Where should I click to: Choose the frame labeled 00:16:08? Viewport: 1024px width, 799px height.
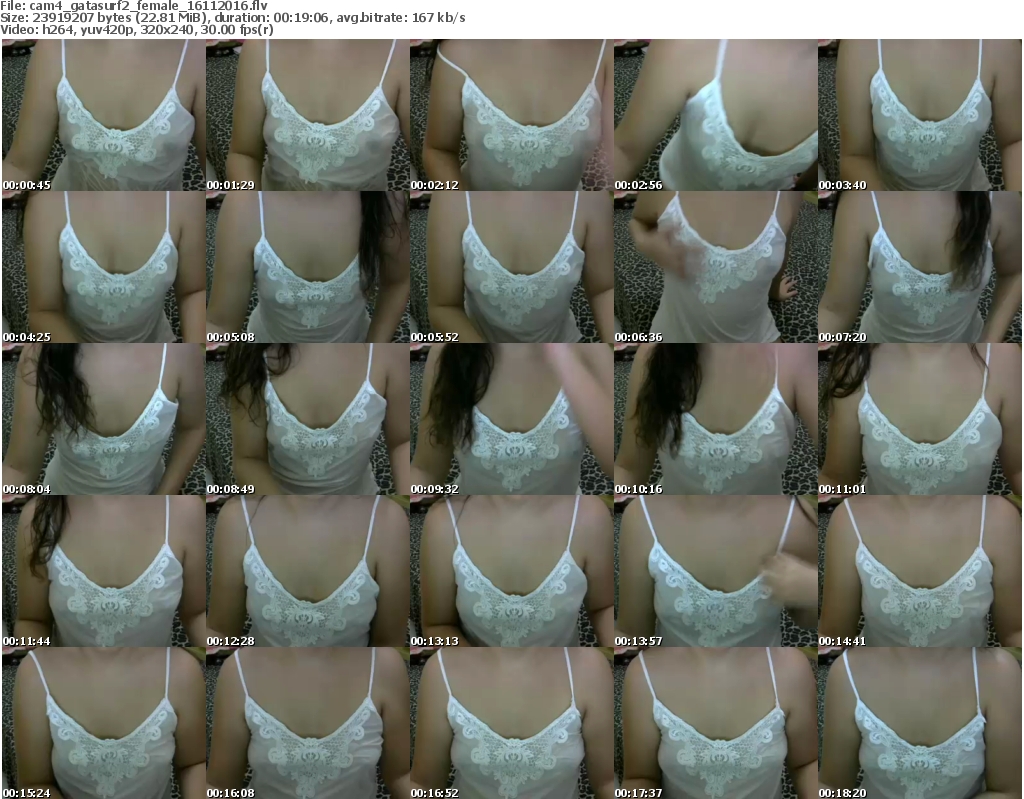(308, 723)
